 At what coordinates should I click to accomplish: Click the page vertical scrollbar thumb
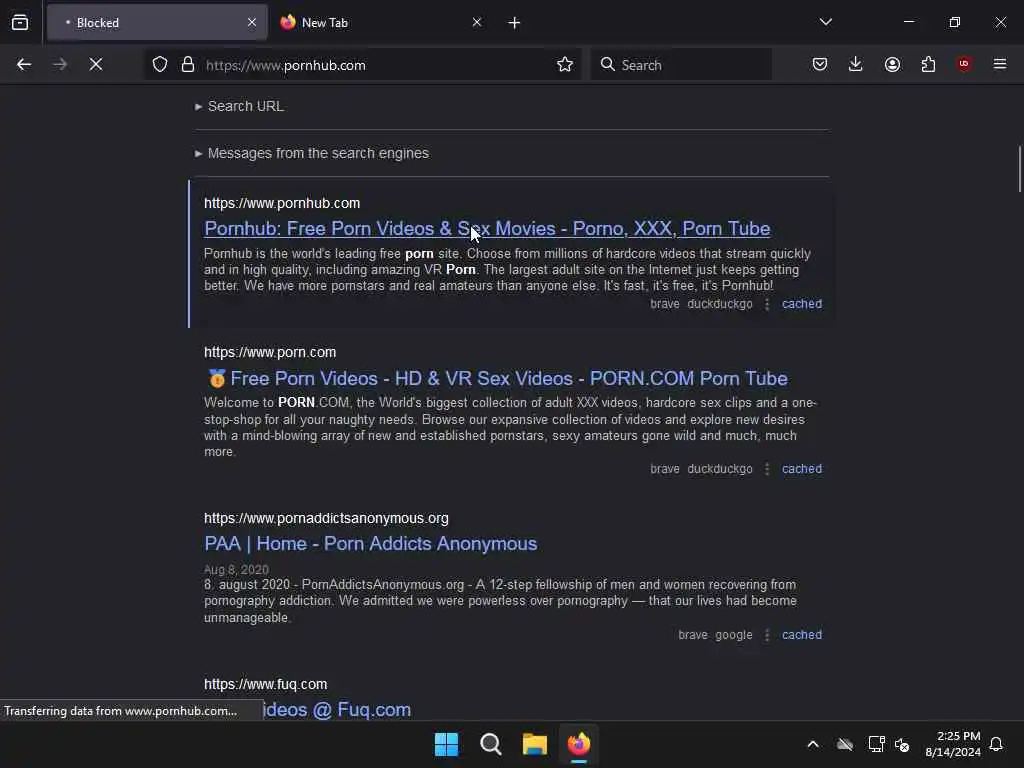[x=1019, y=168]
